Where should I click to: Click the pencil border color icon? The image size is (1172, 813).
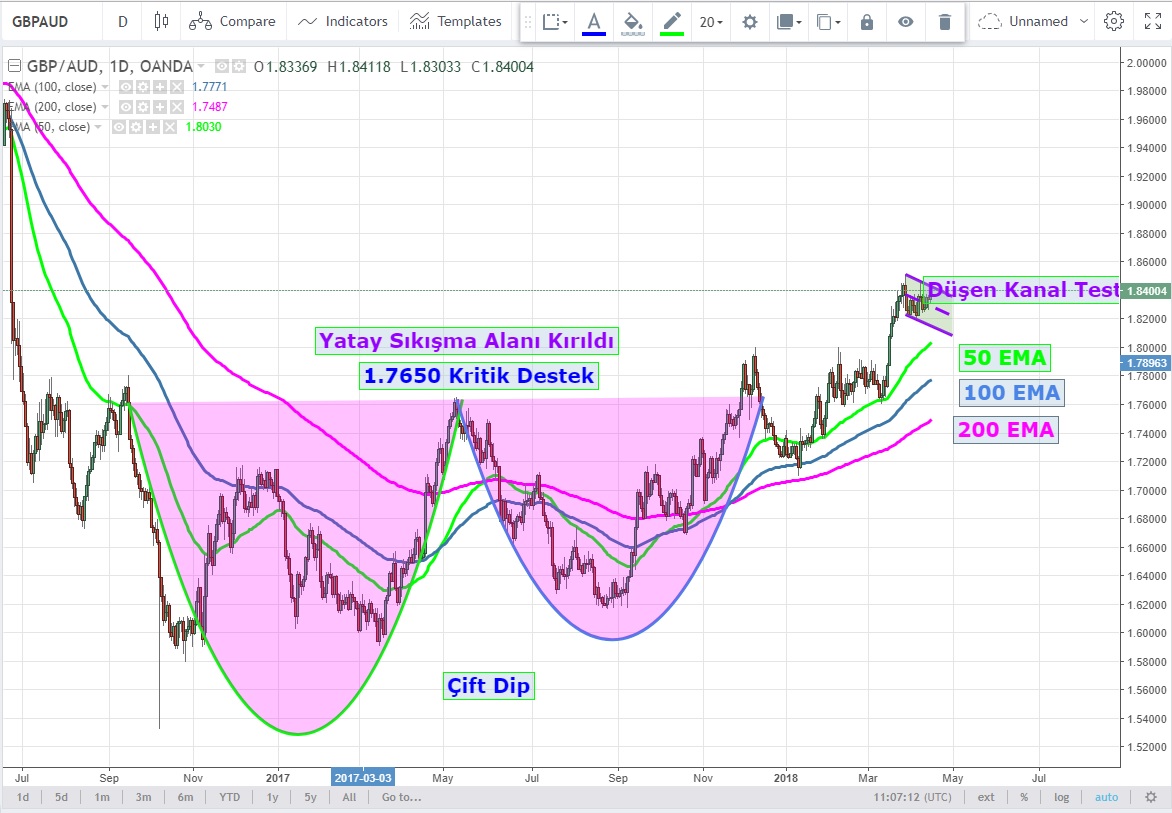pyautogui.click(x=671, y=21)
